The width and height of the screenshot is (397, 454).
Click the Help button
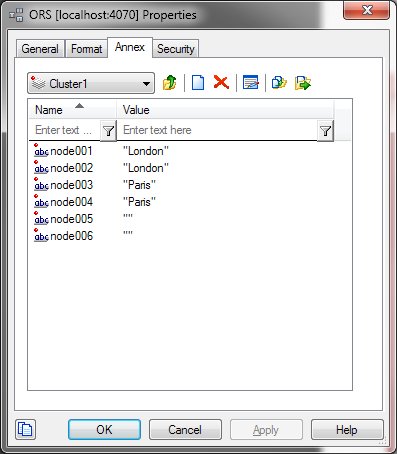click(x=347, y=429)
